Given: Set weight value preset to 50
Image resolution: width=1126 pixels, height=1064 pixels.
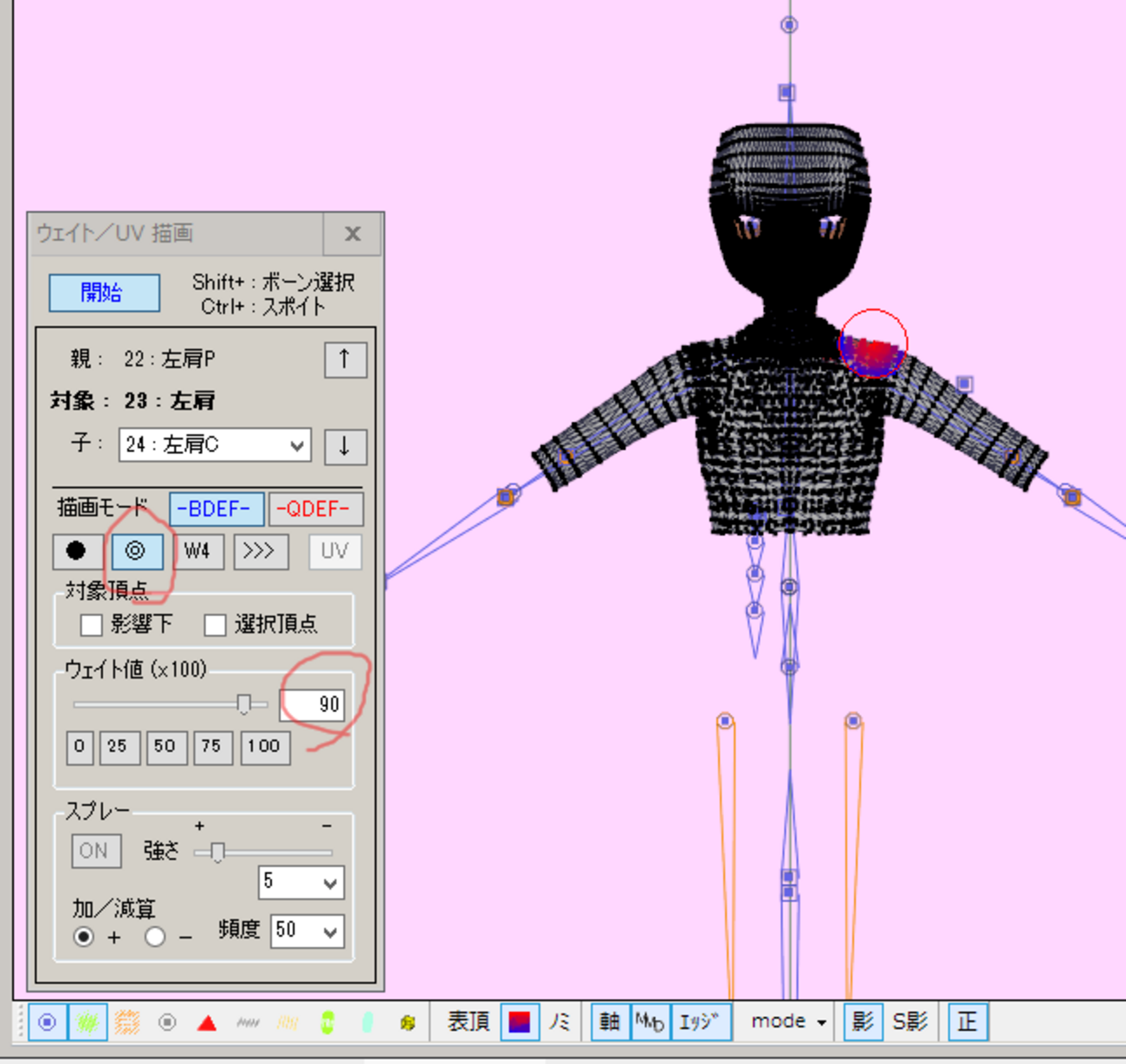Looking at the screenshot, I should tap(165, 747).
